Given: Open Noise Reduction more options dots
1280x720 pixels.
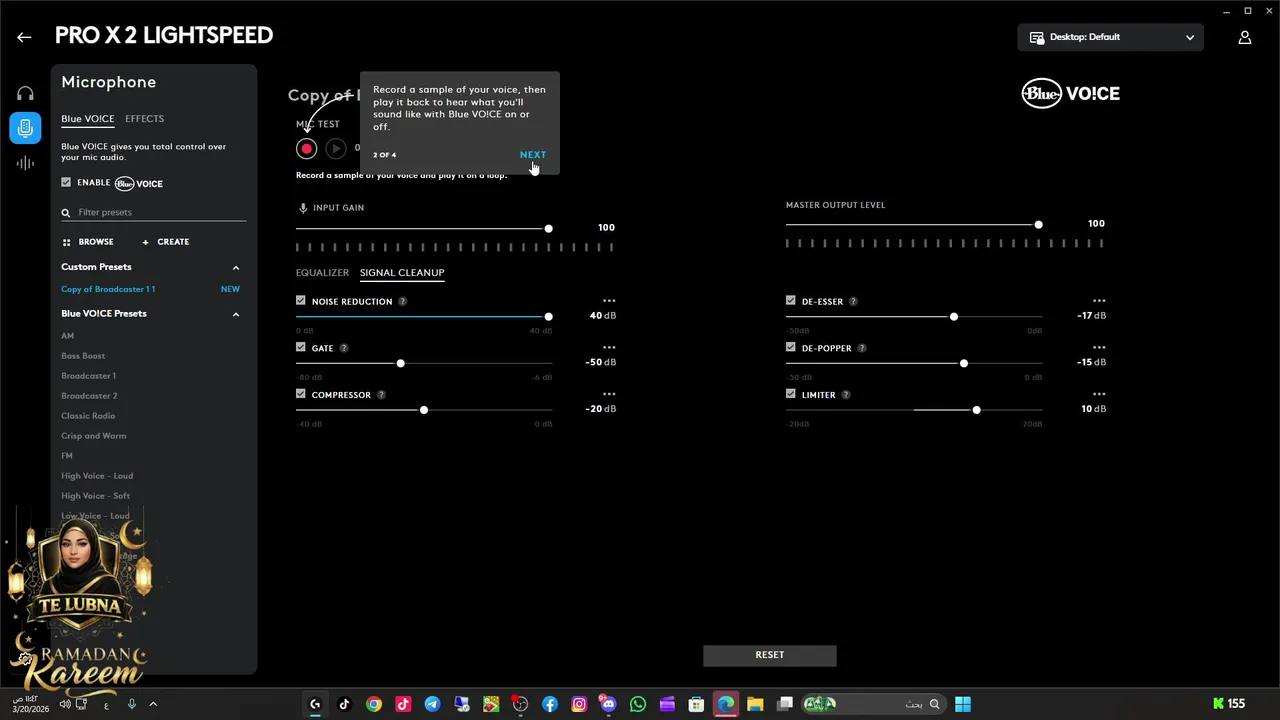Looking at the screenshot, I should [609, 301].
